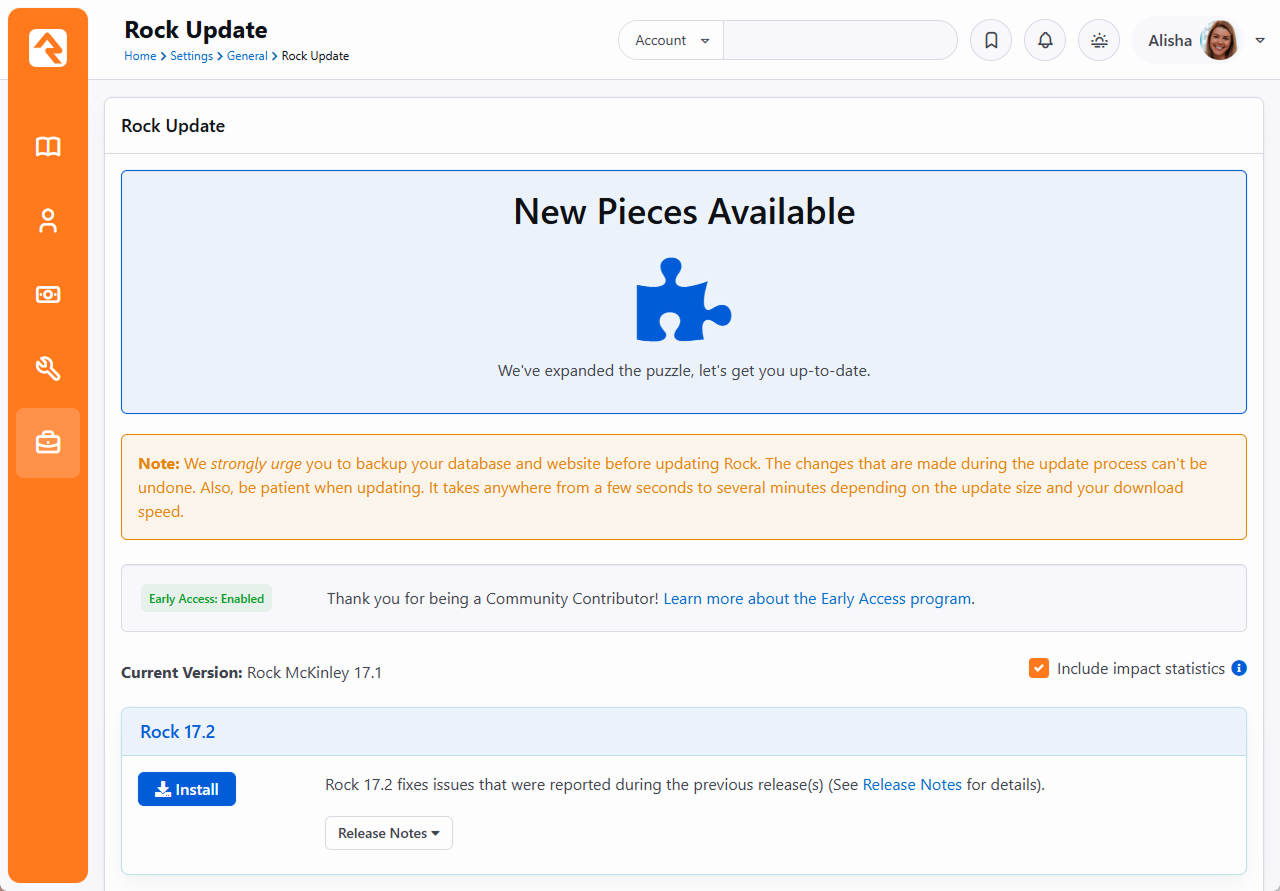Select the briefcase icon in the sidebar
The image size is (1280, 891).
48,443
